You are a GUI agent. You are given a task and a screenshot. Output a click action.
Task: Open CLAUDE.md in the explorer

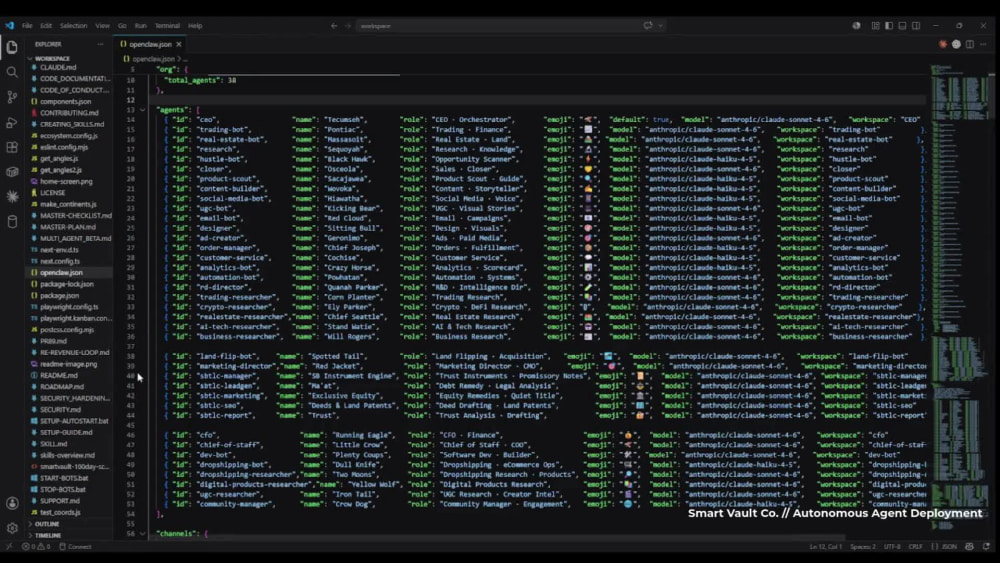click(x=58, y=67)
